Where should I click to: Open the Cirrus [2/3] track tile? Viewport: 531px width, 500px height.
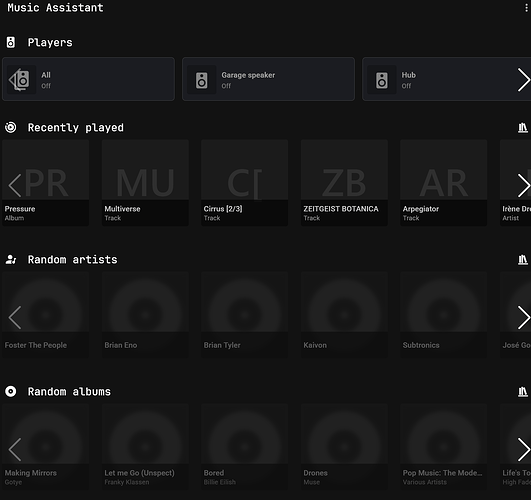[245, 183]
